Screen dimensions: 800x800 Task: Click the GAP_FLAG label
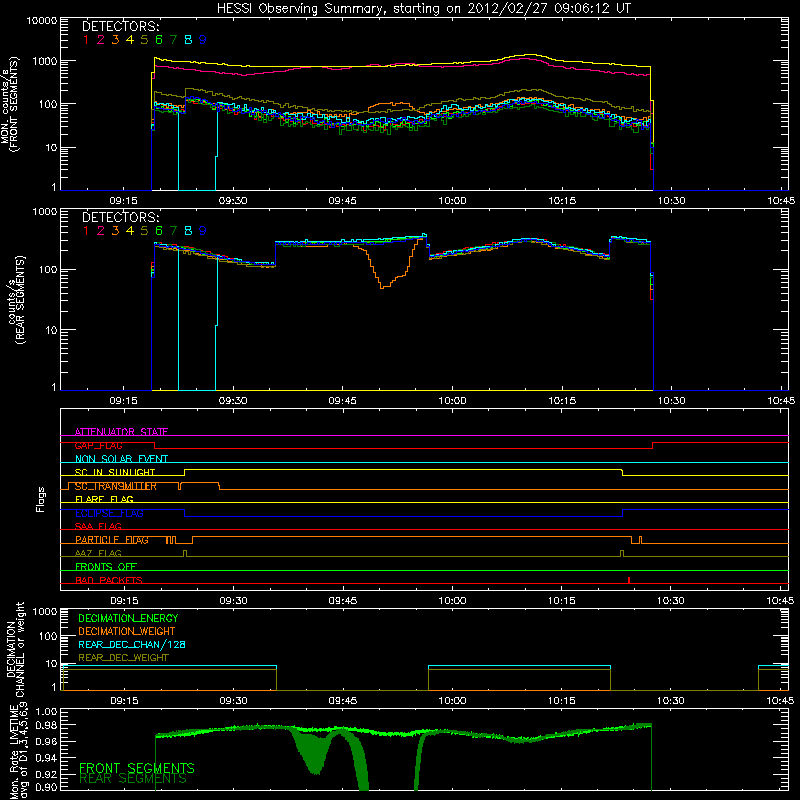[98, 445]
